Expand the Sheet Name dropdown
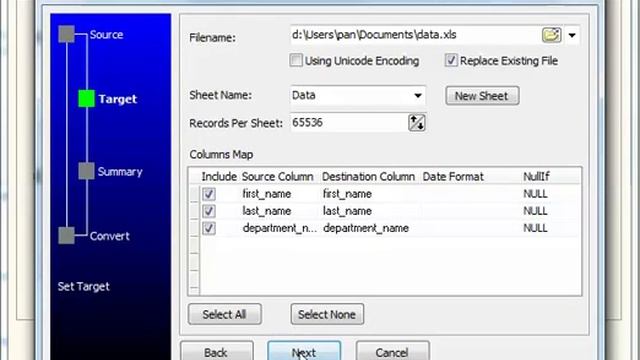The image size is (640, 360). tap(418, 96)
